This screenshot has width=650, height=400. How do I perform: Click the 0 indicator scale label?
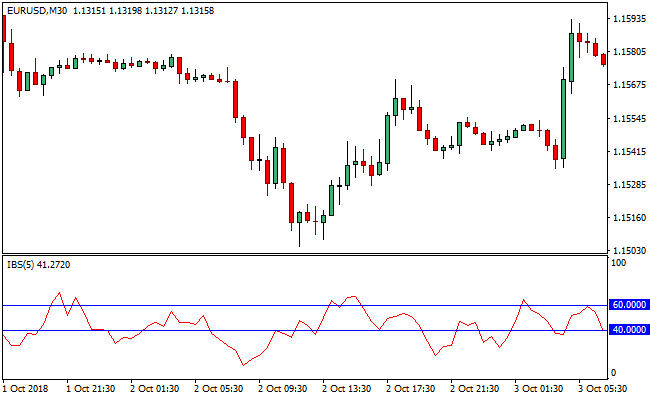[x=614, y=373]
